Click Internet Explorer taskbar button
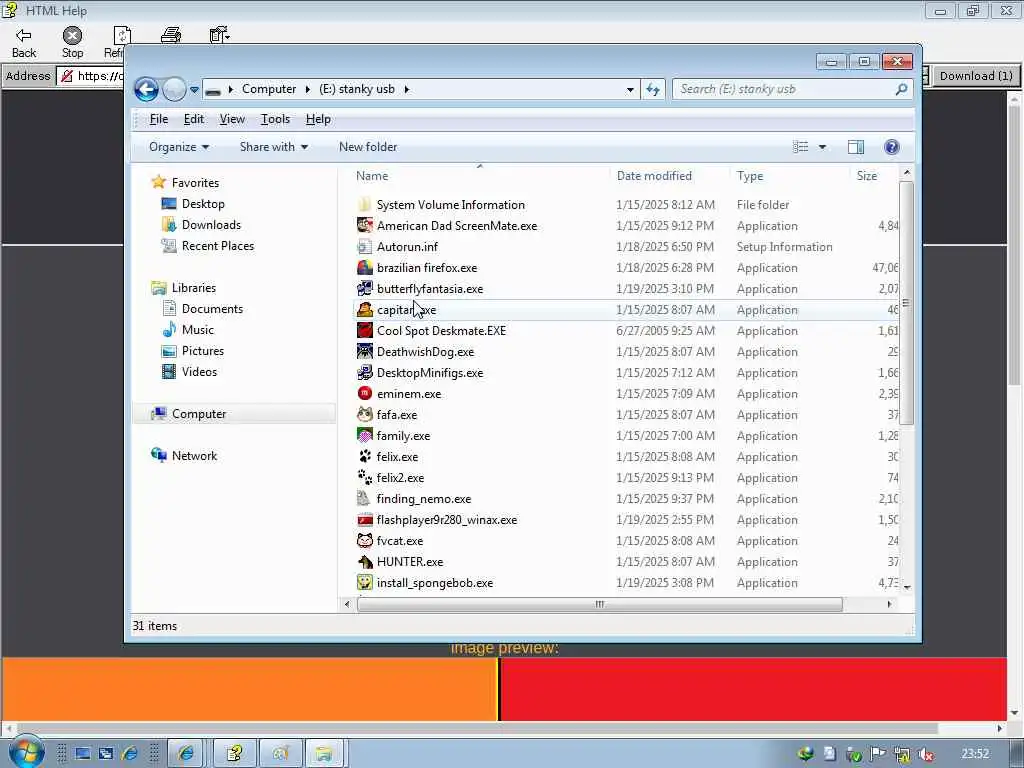Viewport: 1024px width, 768px height. (x=186, y=754)
